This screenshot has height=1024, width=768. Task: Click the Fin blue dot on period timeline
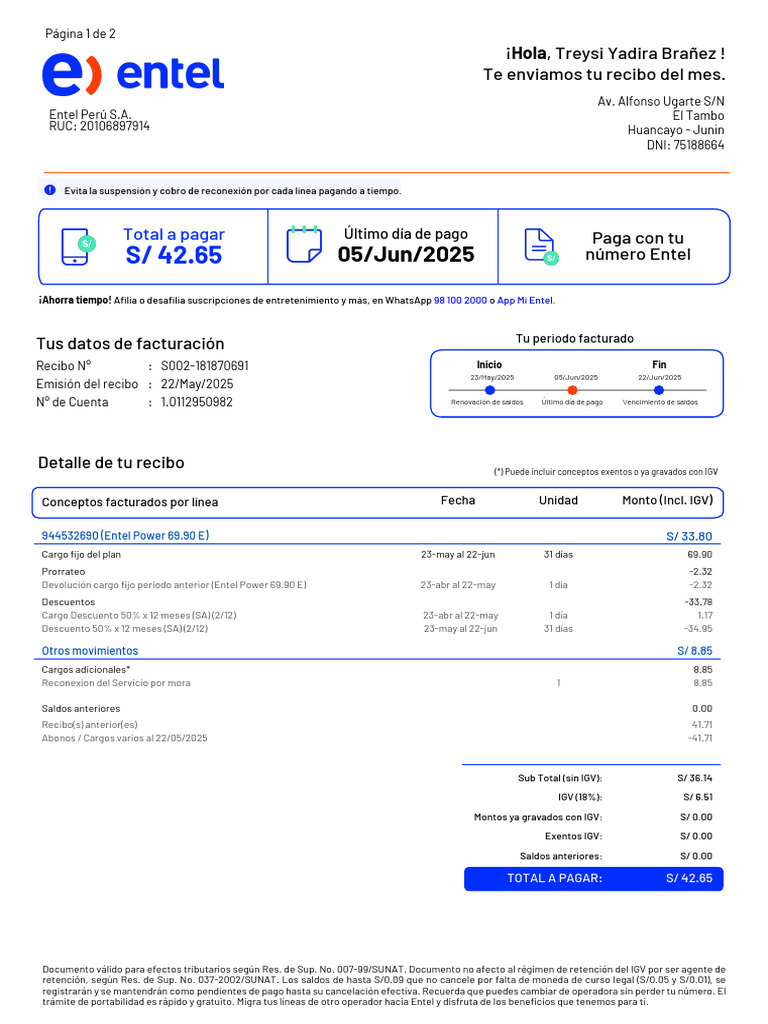coord(659,390)
